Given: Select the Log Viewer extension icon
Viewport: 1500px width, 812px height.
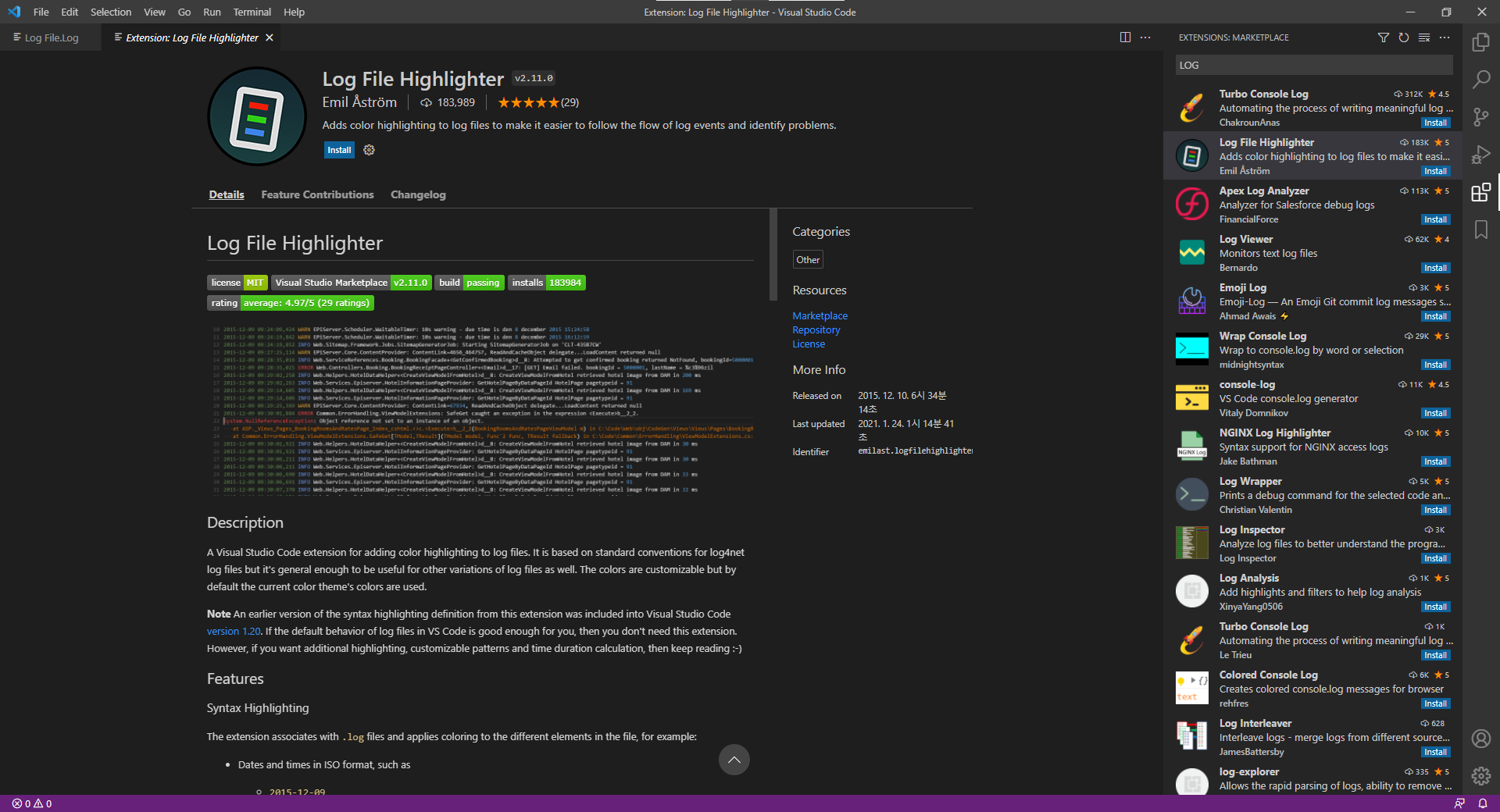Looking at the screenshot, I should click(1192, 253).
